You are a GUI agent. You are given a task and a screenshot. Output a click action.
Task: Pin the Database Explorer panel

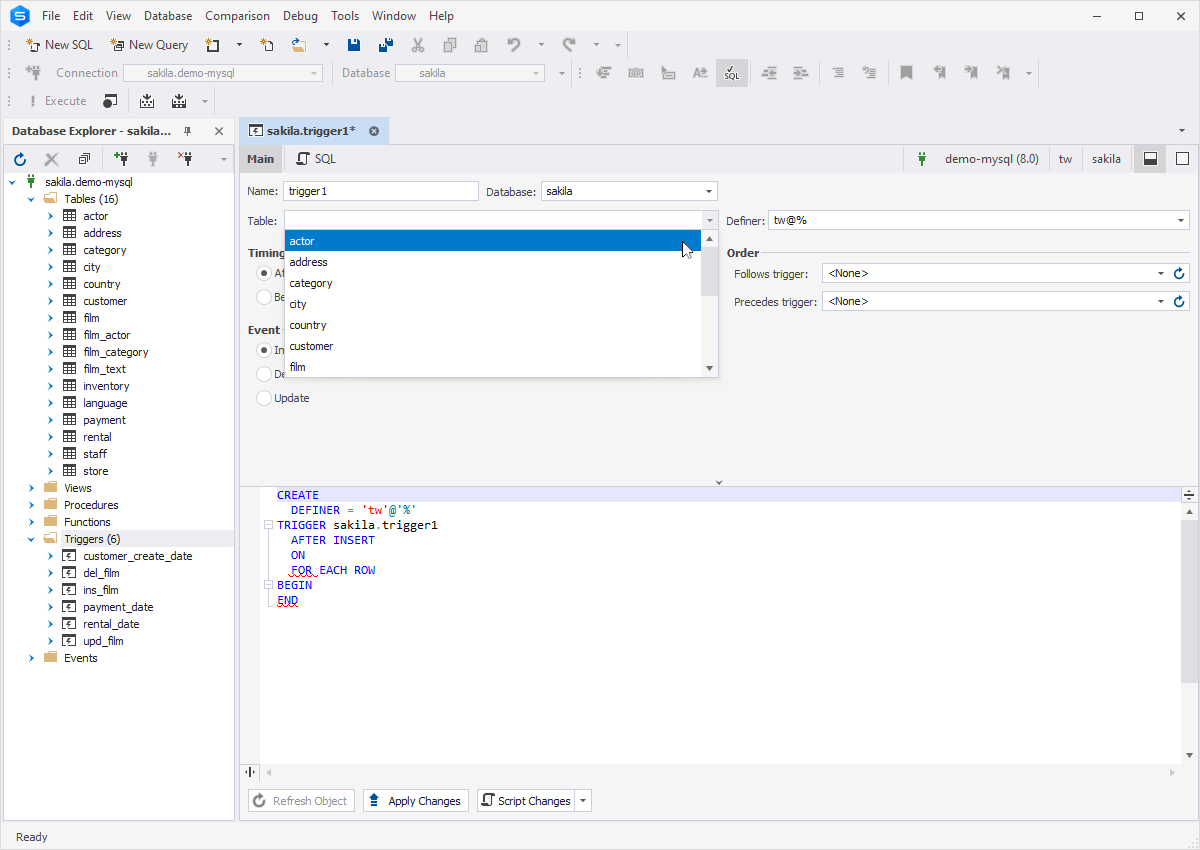(187, 131)
